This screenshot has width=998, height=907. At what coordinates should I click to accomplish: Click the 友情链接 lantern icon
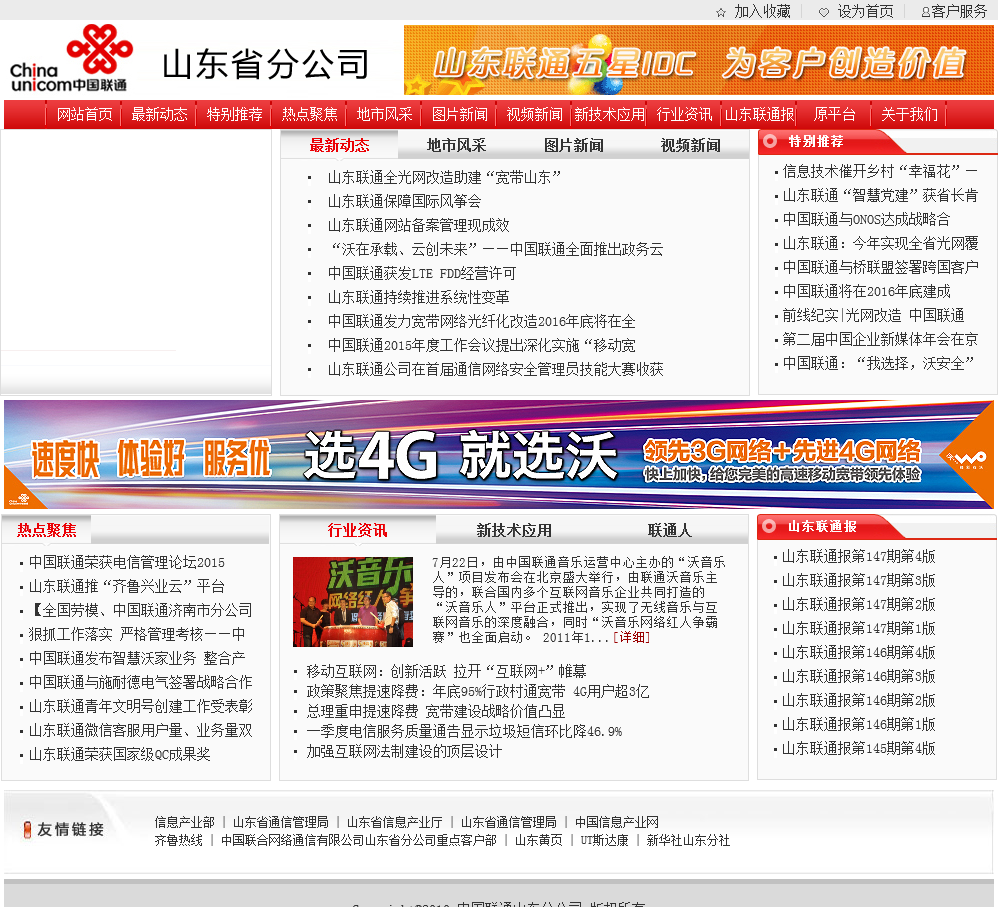coord(27,829)
